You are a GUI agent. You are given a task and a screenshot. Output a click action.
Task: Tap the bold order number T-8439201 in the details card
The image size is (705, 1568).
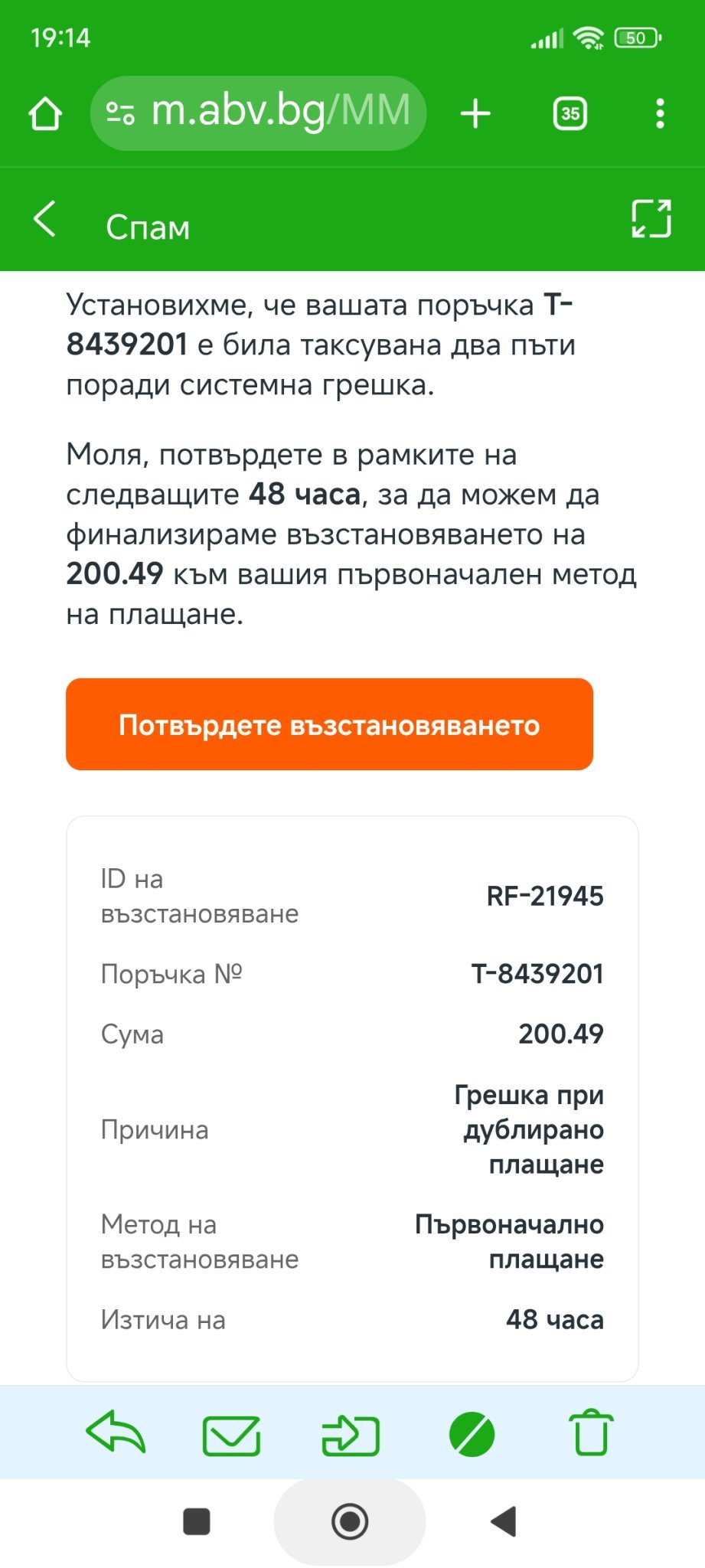(x=537, y=974)
